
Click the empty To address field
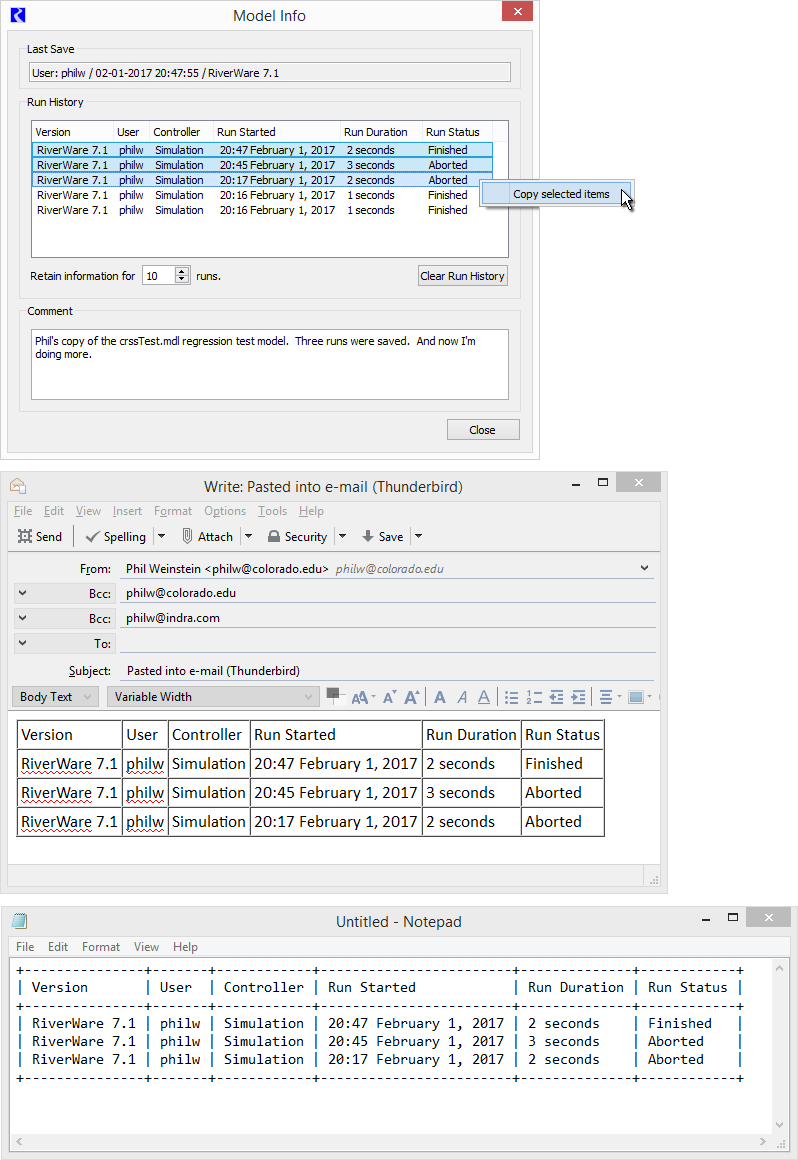click(x=388, y=644)
